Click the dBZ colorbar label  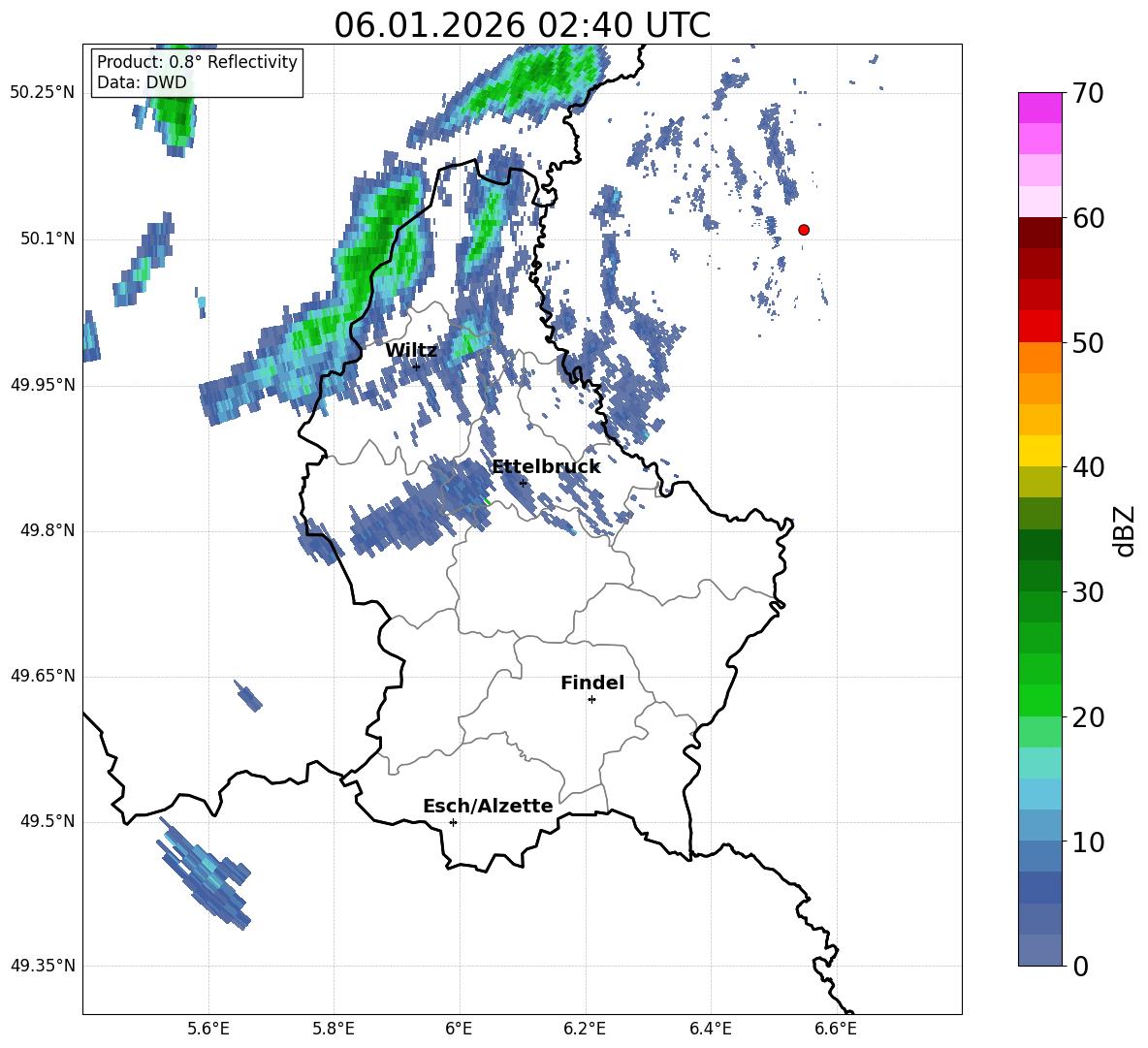1123,530
